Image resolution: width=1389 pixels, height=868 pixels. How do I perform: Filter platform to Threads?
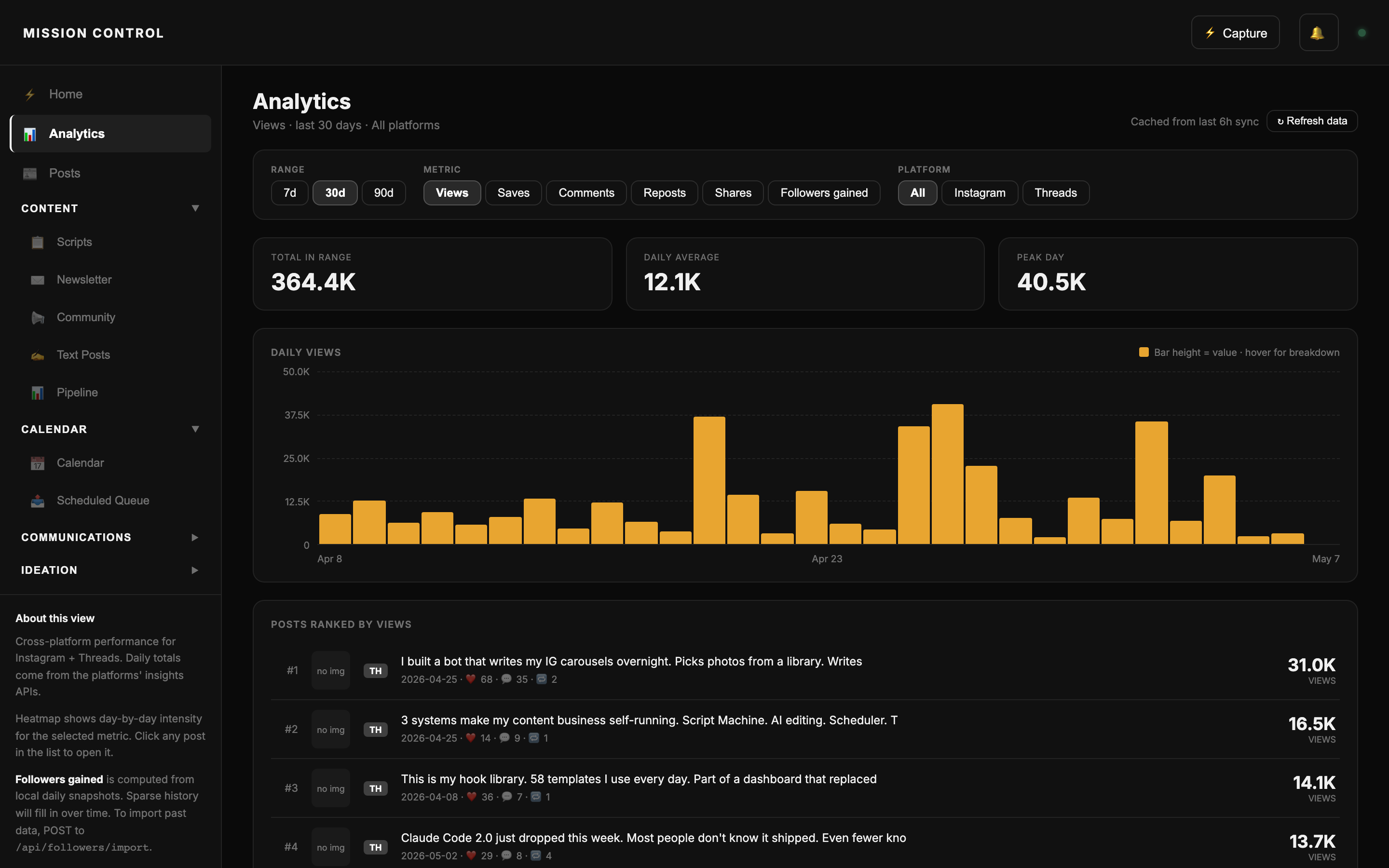1056,193
